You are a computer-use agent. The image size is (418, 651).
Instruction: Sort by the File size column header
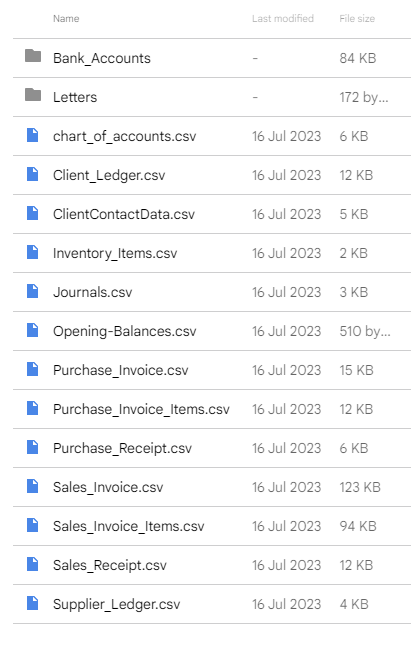coord(357,19)
